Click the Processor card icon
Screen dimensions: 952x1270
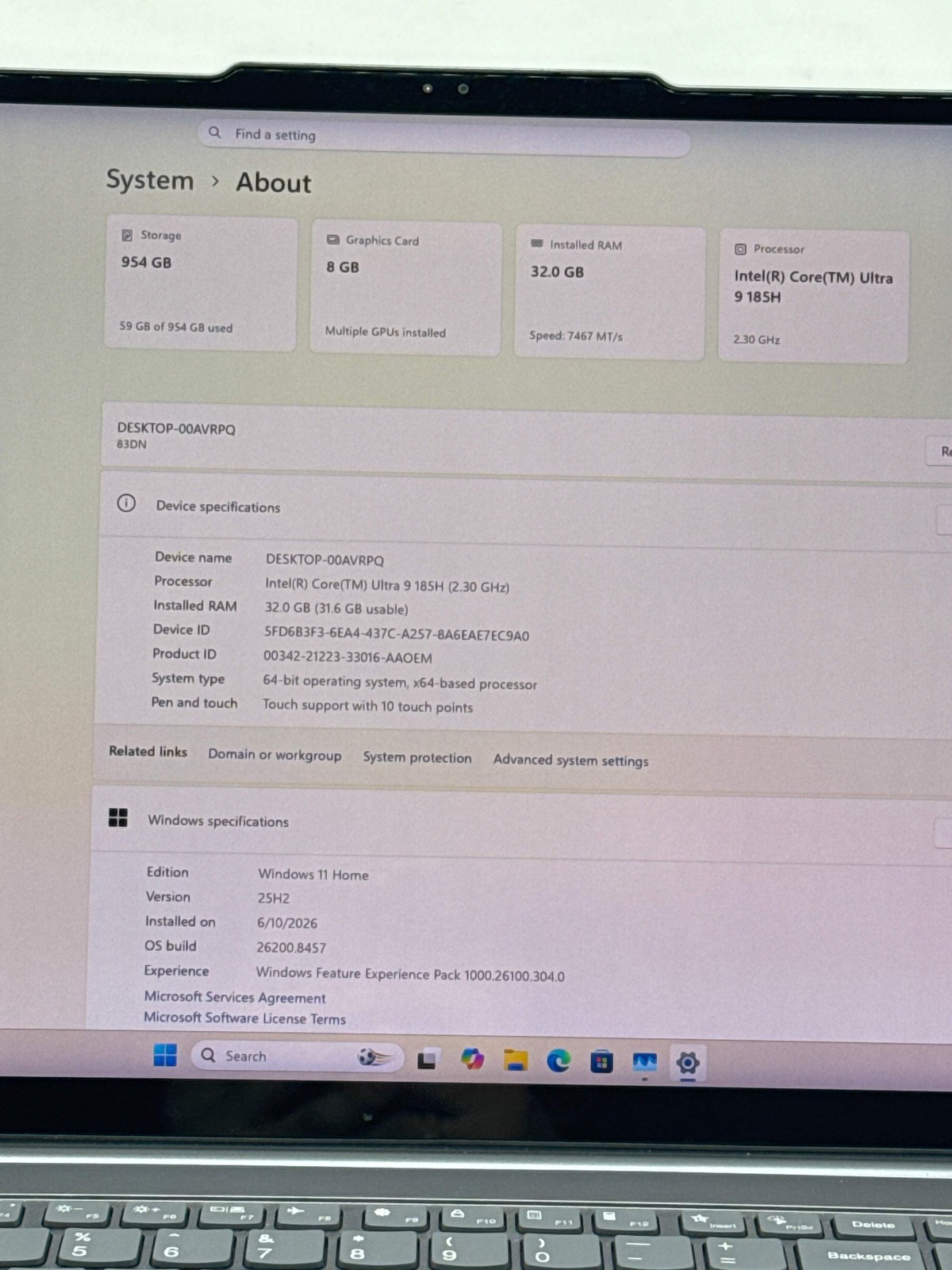point(740,248)
